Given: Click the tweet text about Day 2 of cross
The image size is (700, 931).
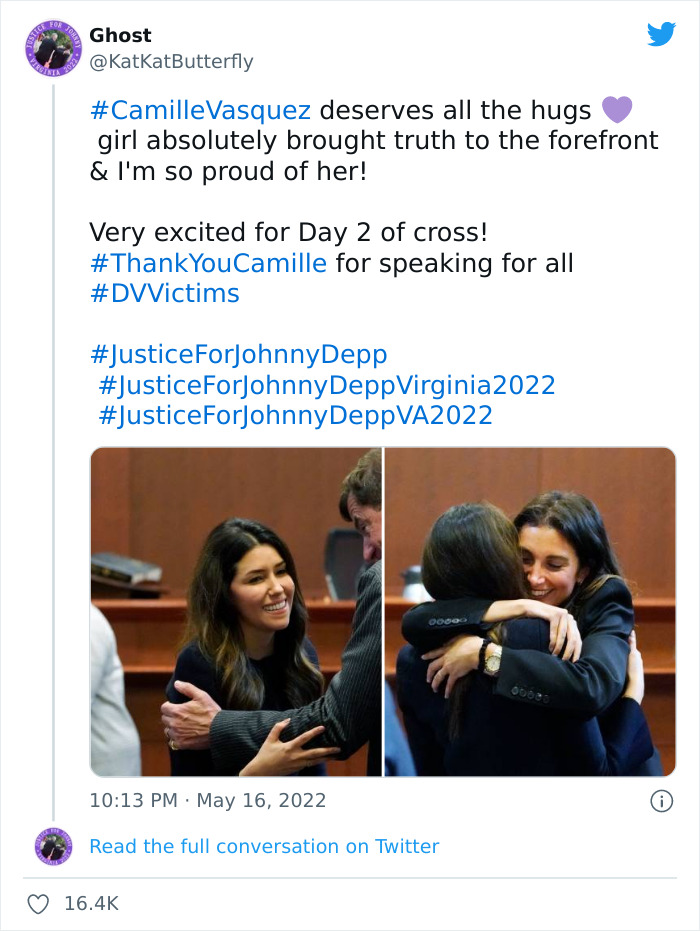Looking at the screenshot, I should click(x=288, y=233).
